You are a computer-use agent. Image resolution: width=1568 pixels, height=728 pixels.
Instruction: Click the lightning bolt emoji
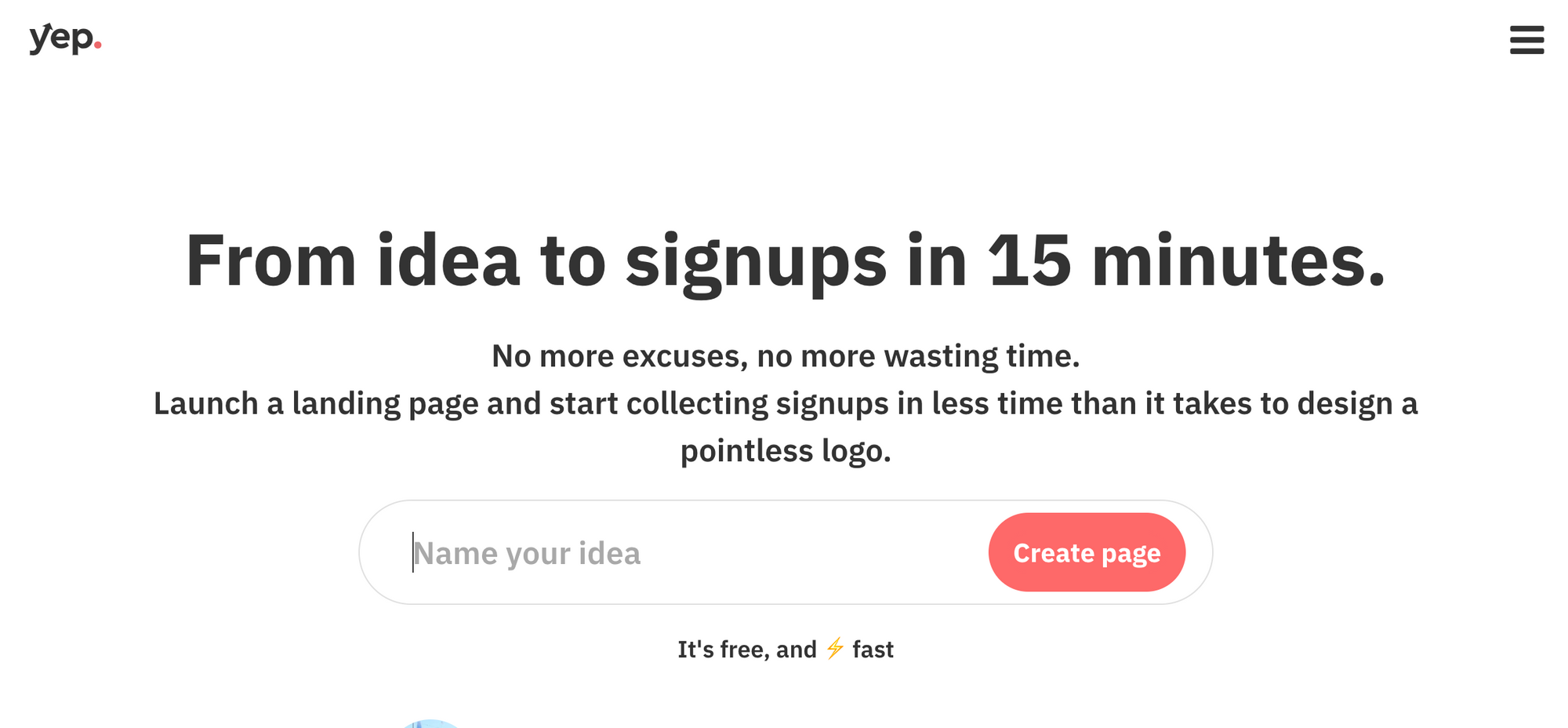(x=835, y=648)
